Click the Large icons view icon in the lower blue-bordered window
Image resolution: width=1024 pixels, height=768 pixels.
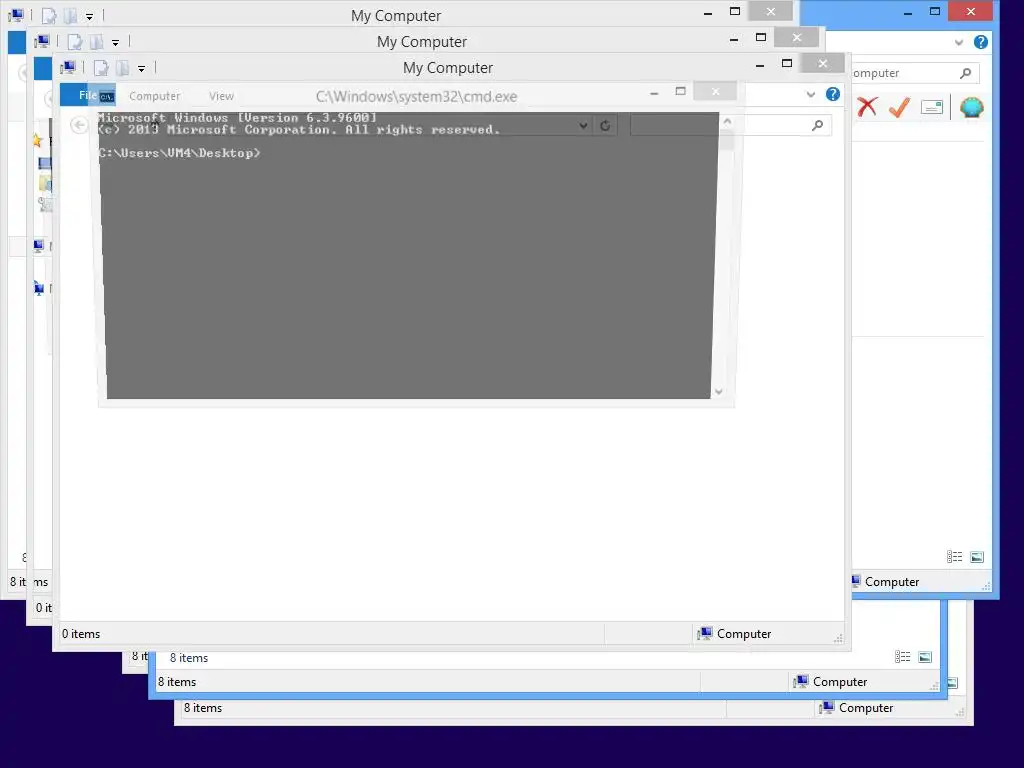point(925,657)
